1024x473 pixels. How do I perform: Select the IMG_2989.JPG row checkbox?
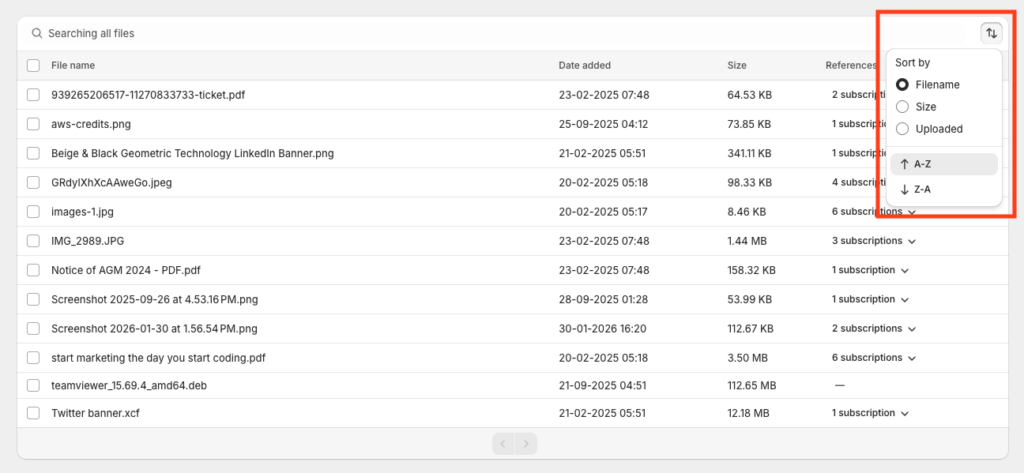(x=33, y=241)
